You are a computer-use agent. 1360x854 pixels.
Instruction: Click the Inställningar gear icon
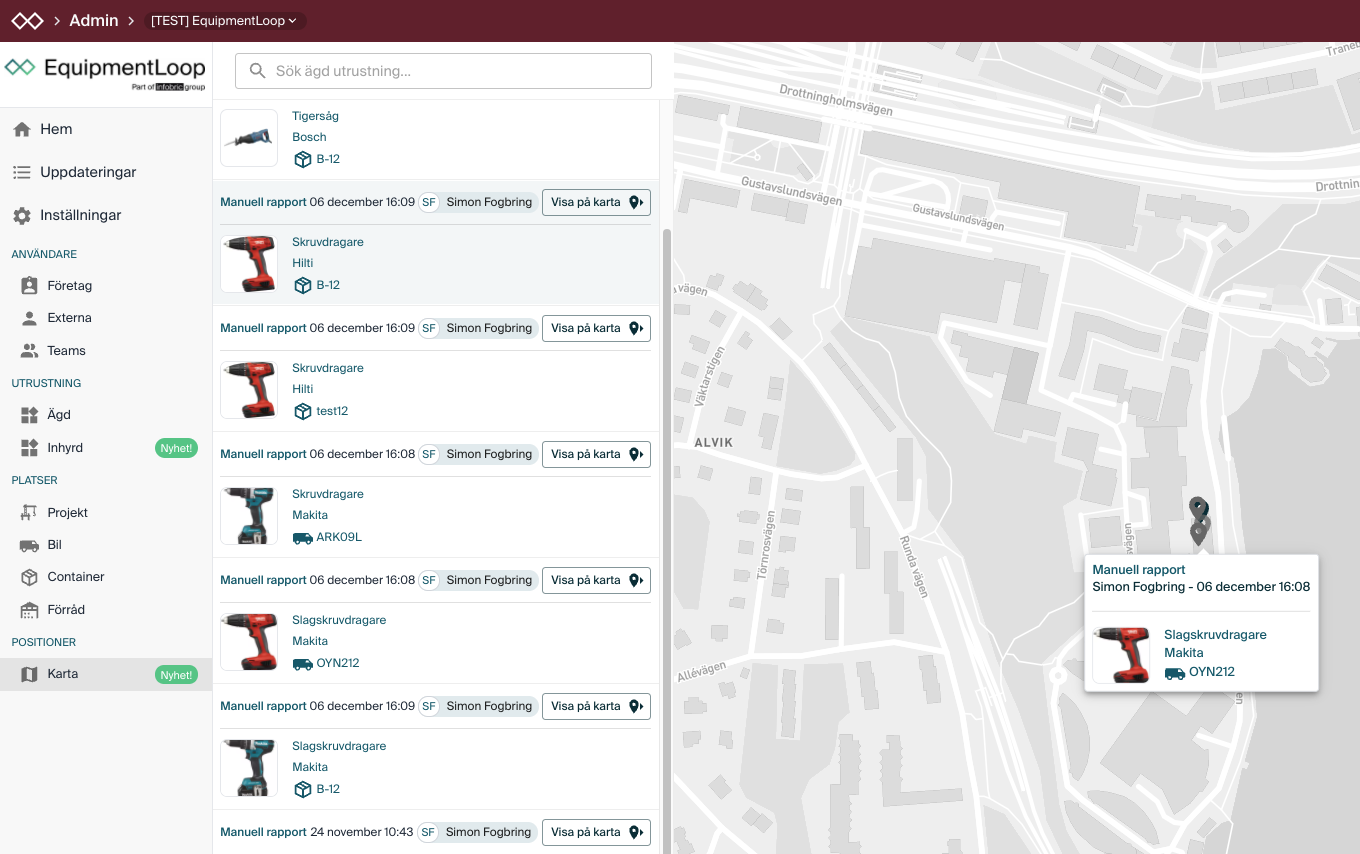click(x=22, y=215)
